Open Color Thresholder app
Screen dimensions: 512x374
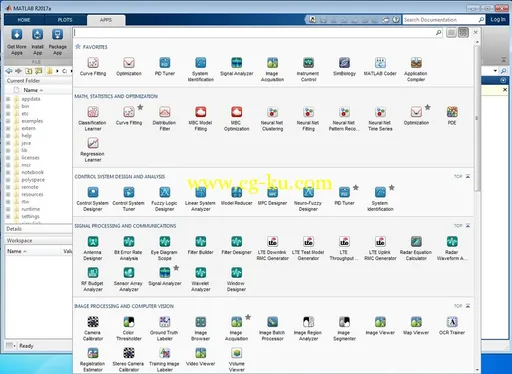(129, 328)
